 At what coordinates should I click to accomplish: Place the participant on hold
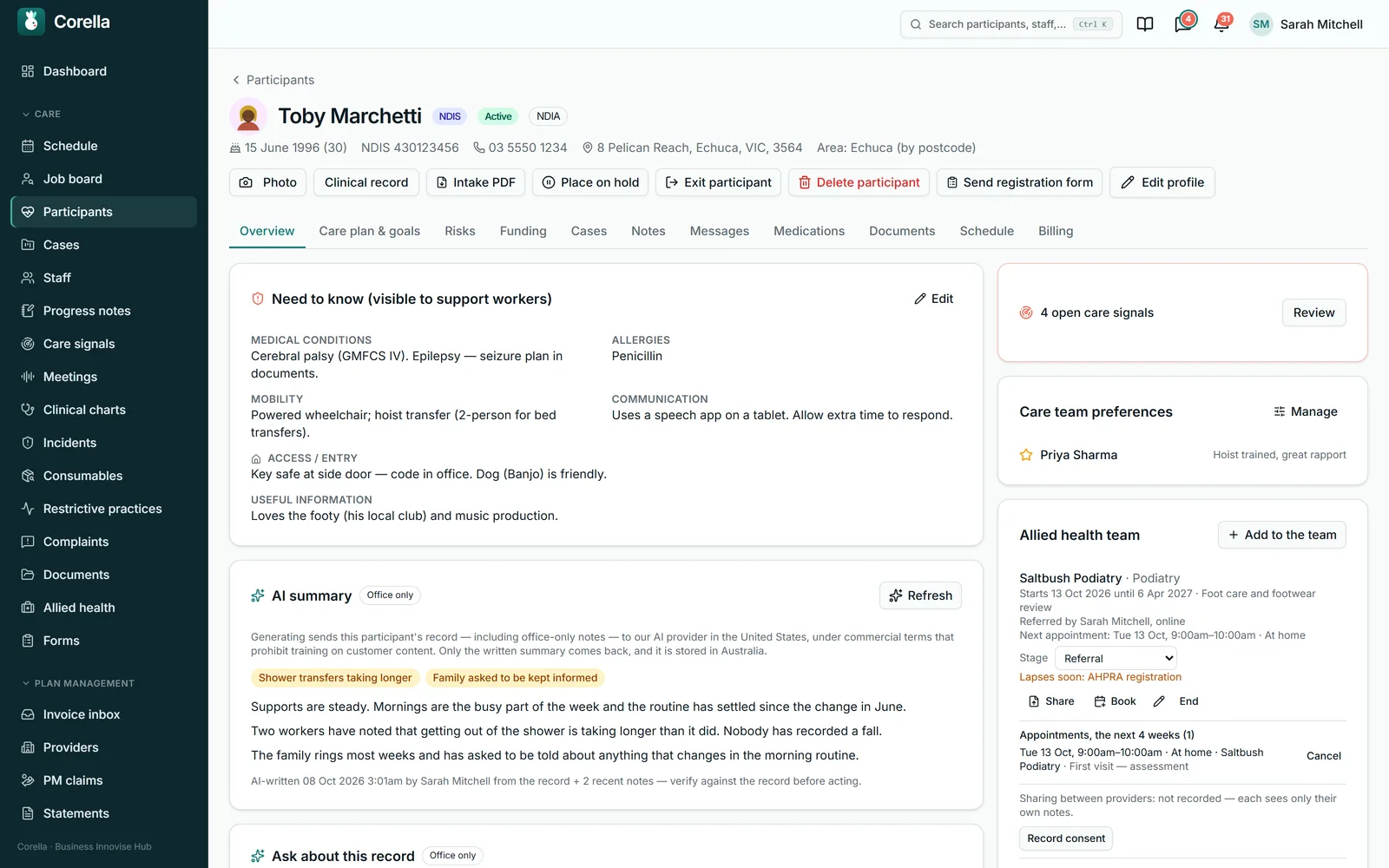coord(590,182)
